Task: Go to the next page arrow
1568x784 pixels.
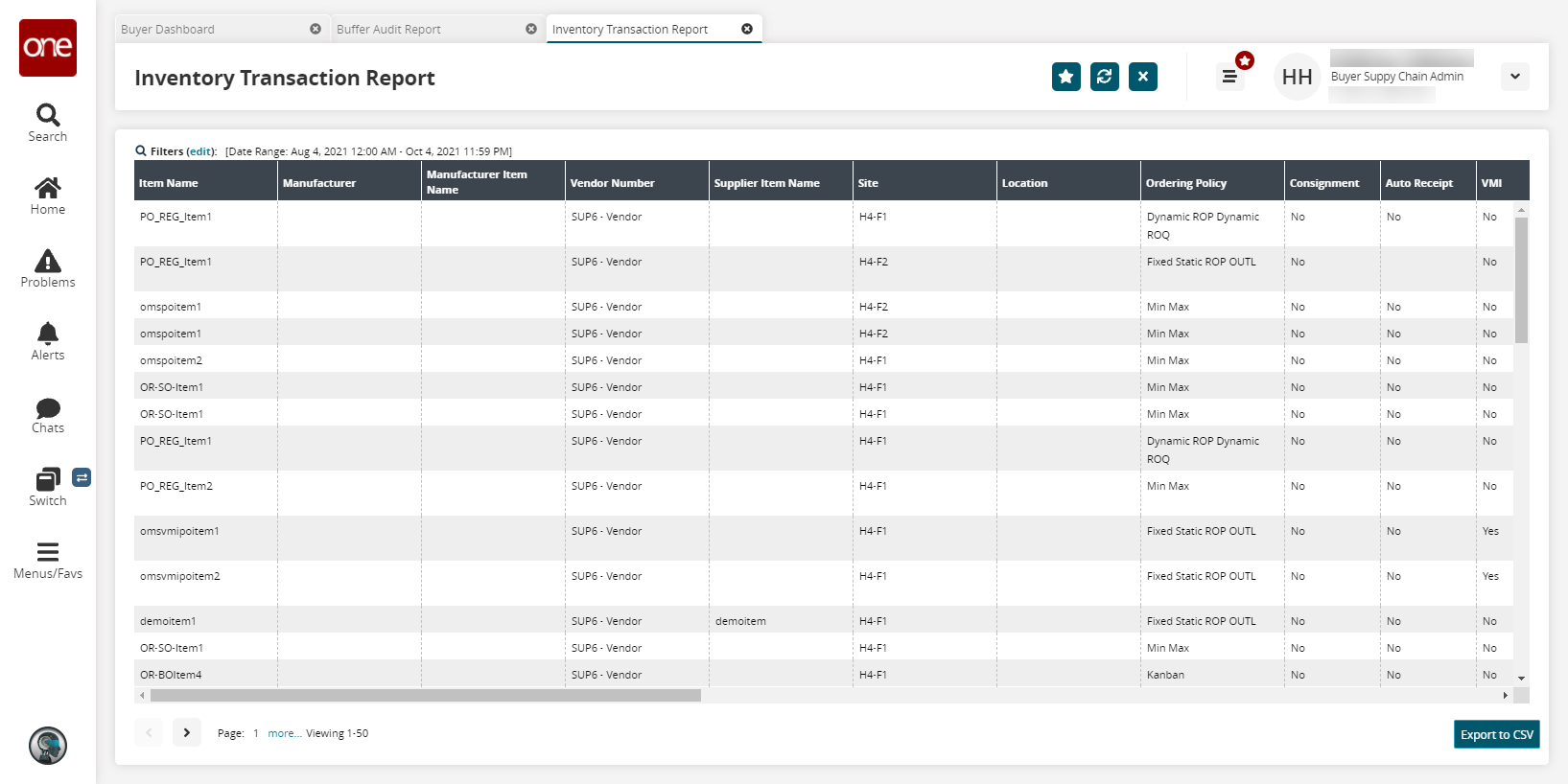Action: [x=187, y=733]
